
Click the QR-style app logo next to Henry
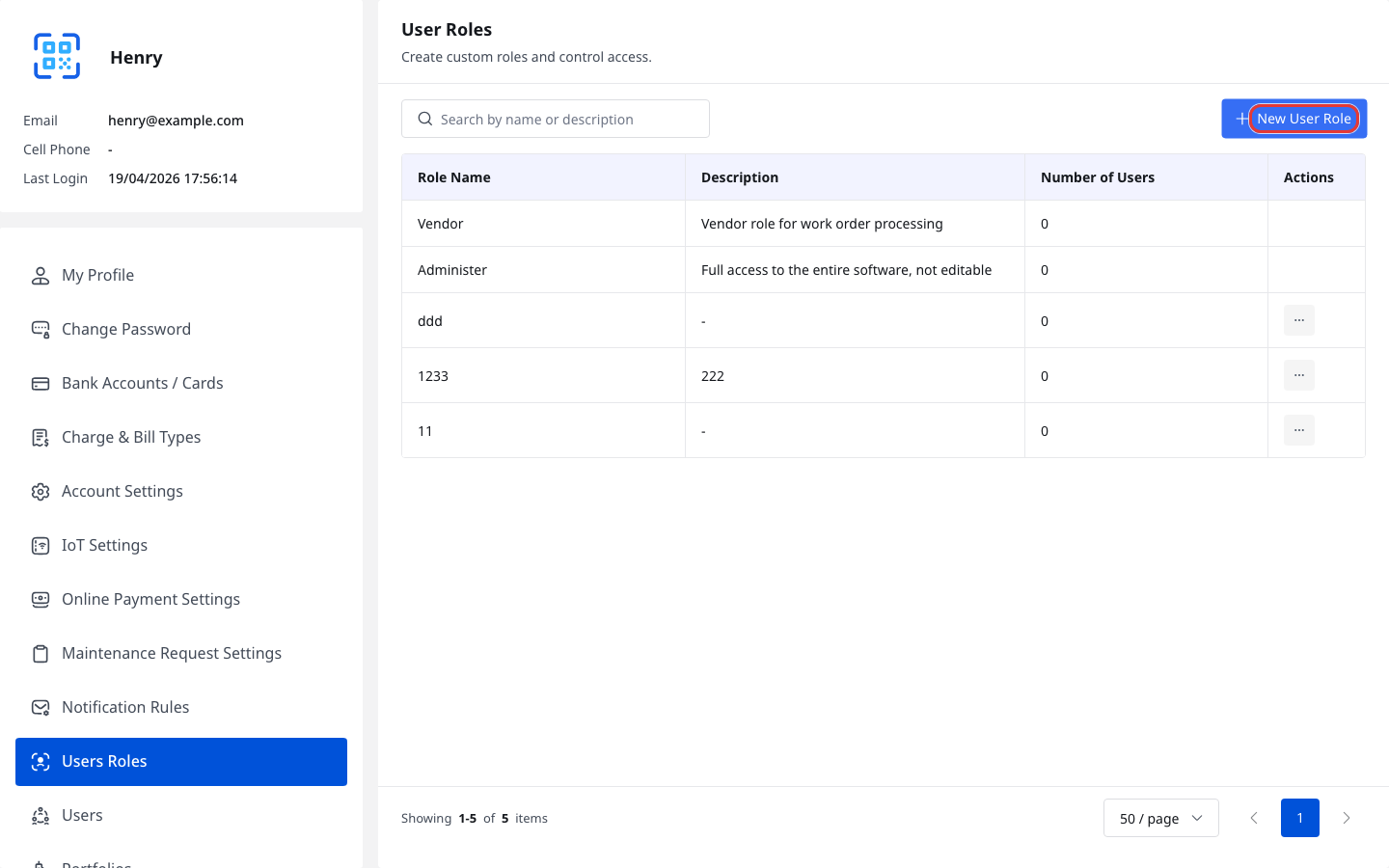pos(57,56)
